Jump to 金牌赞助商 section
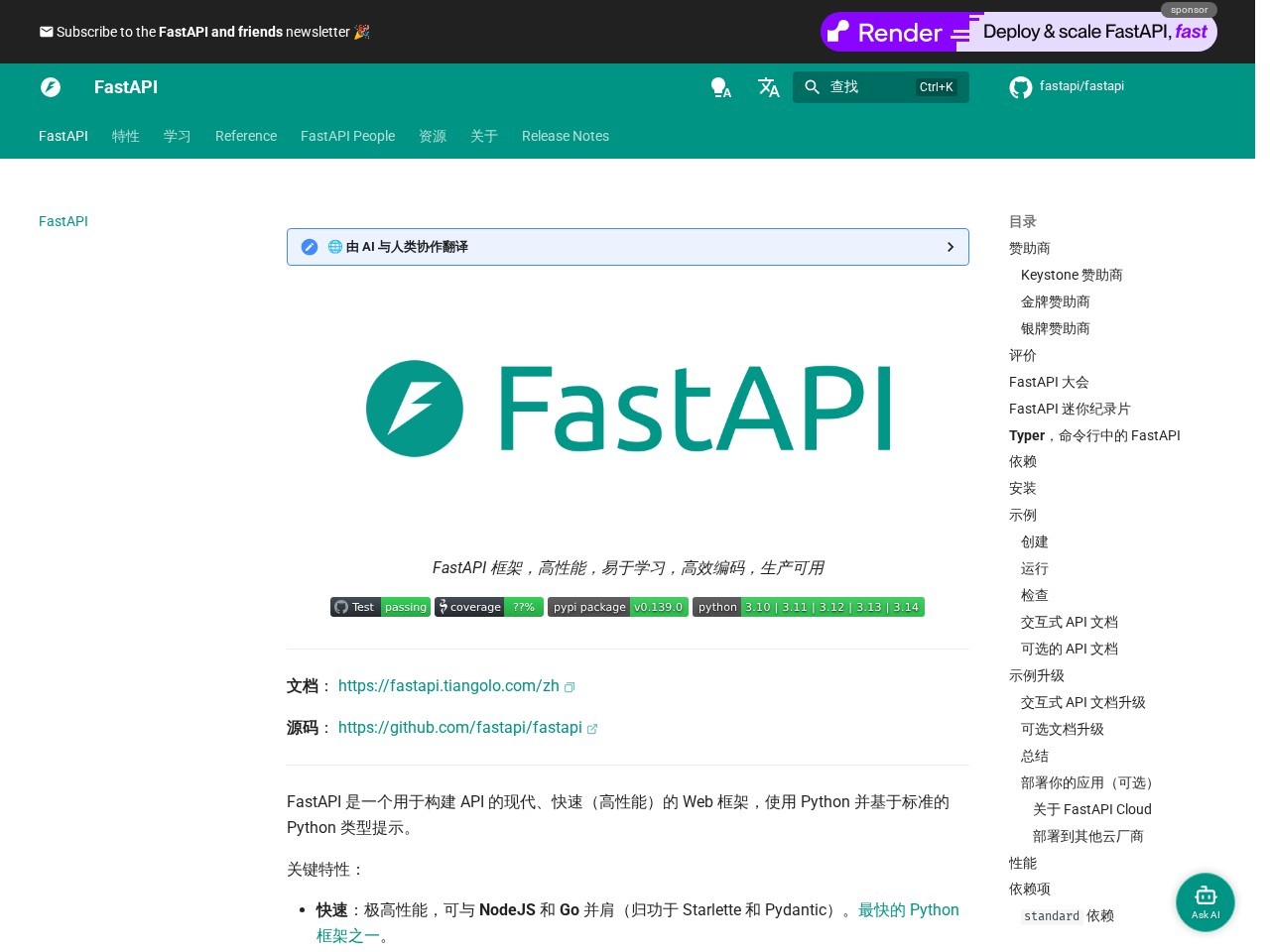This screenshot has width=1270, height=952. click(1056, 301)
